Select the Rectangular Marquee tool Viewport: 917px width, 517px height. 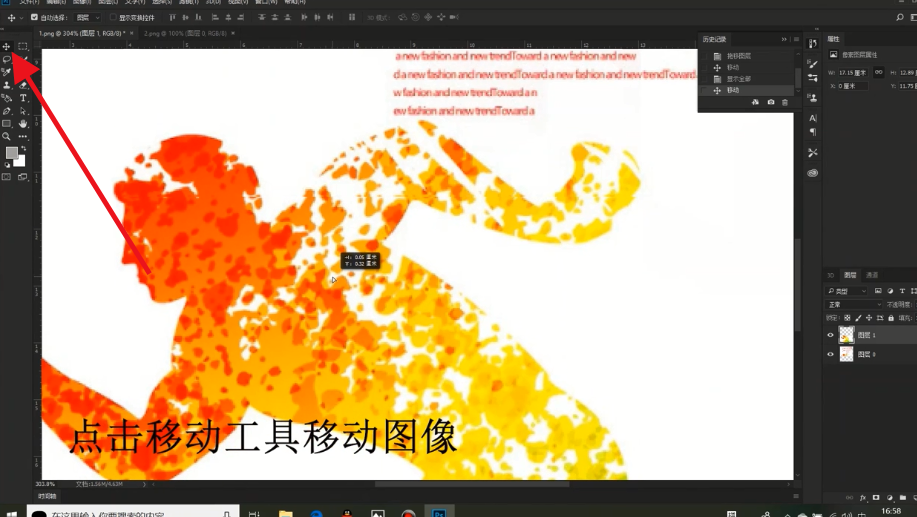23,46
